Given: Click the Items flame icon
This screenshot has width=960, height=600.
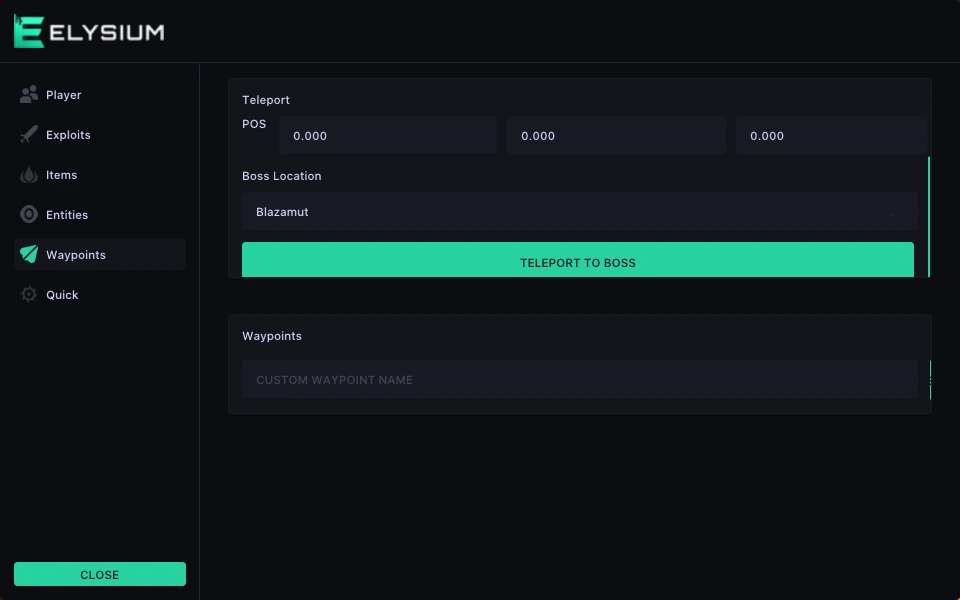Looking at the screenshot, I should click(x=29, y=175).
